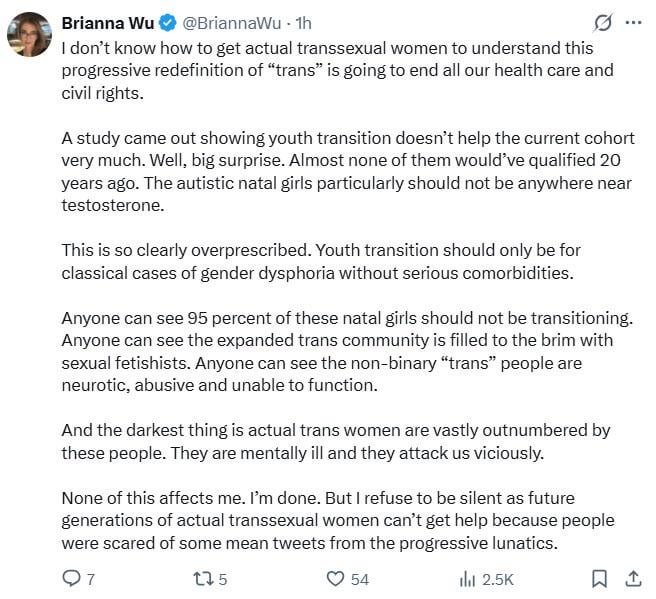Click the like count of 54

click(x=360, y=578)
